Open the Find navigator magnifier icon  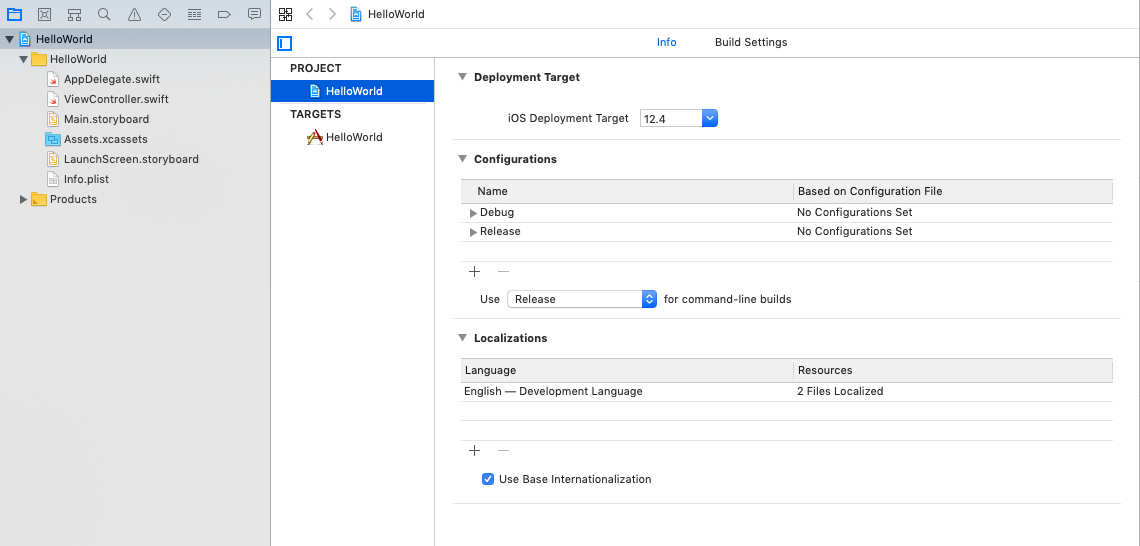[x=104, y=15]
